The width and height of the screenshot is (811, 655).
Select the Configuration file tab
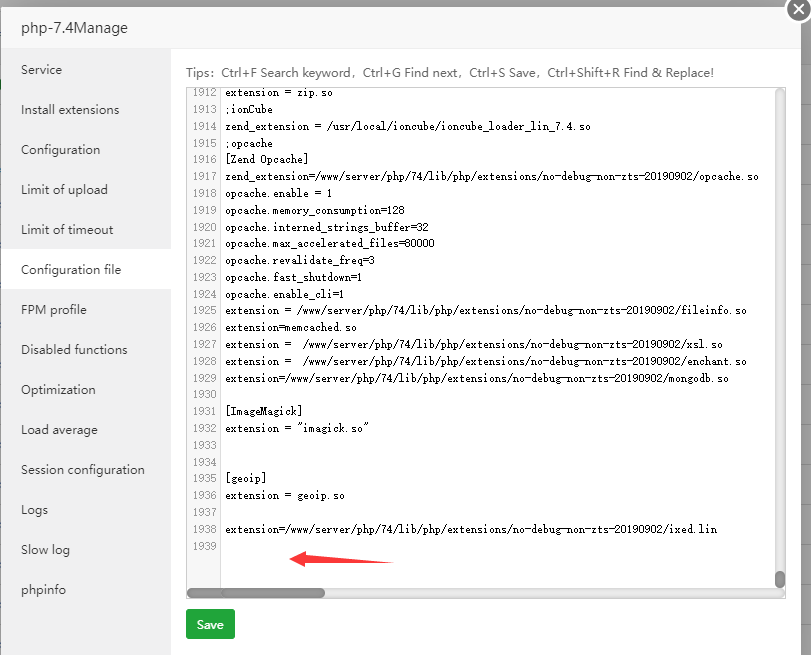(x=71, y=270)
